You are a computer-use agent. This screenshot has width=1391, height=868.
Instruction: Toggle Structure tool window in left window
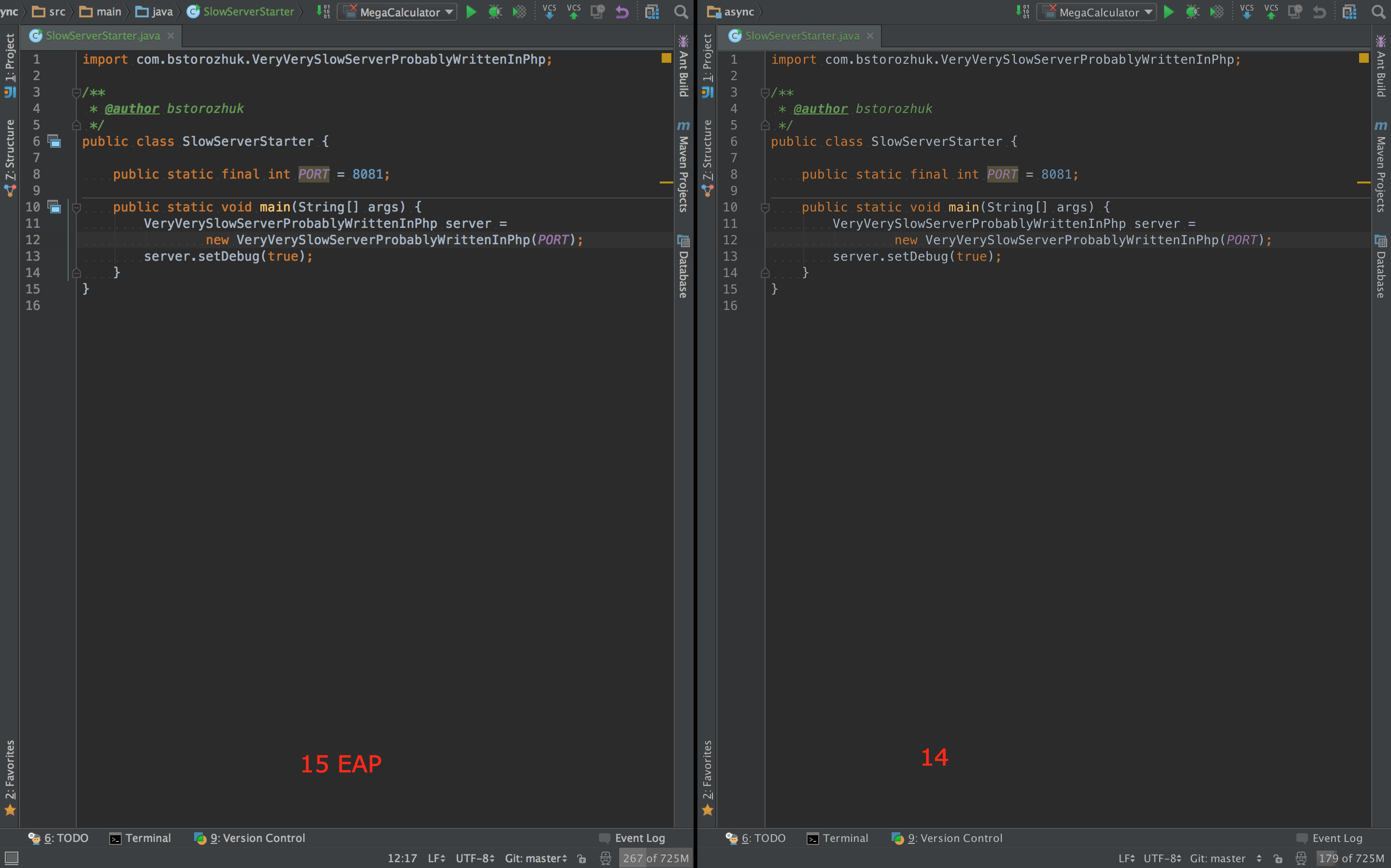[x=10, y=158]
